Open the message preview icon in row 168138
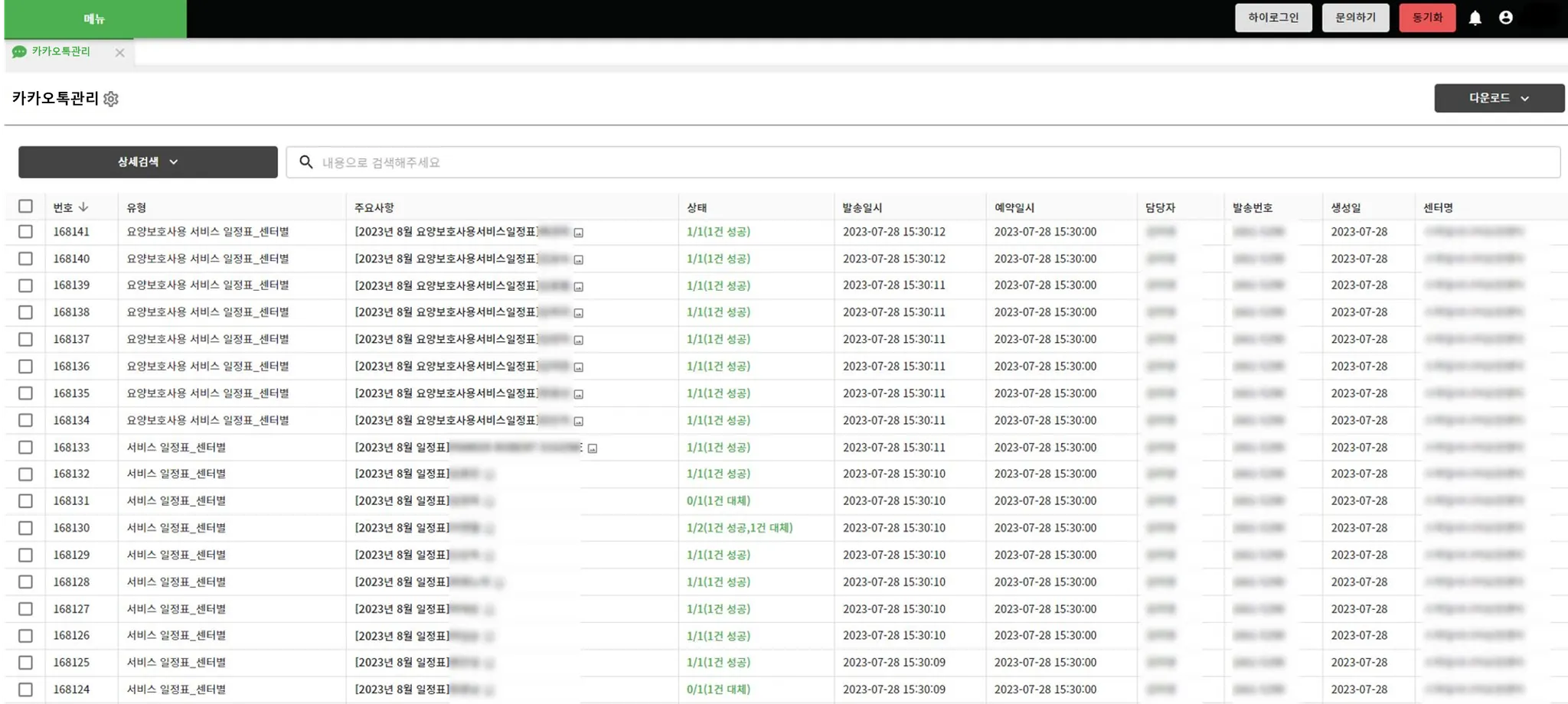 (x=579, y=313)
